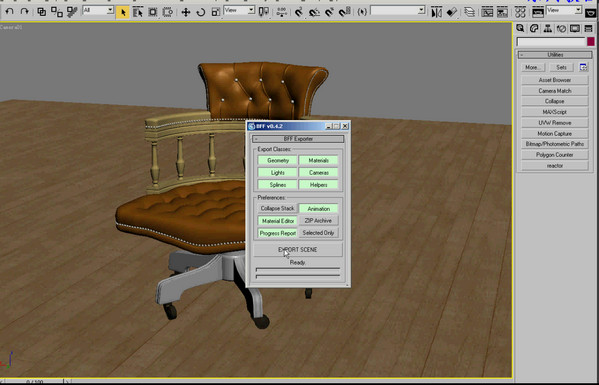Activate the Select Object arrow tool
This screenshot has width=599, height=385.
tap(123, 12)
